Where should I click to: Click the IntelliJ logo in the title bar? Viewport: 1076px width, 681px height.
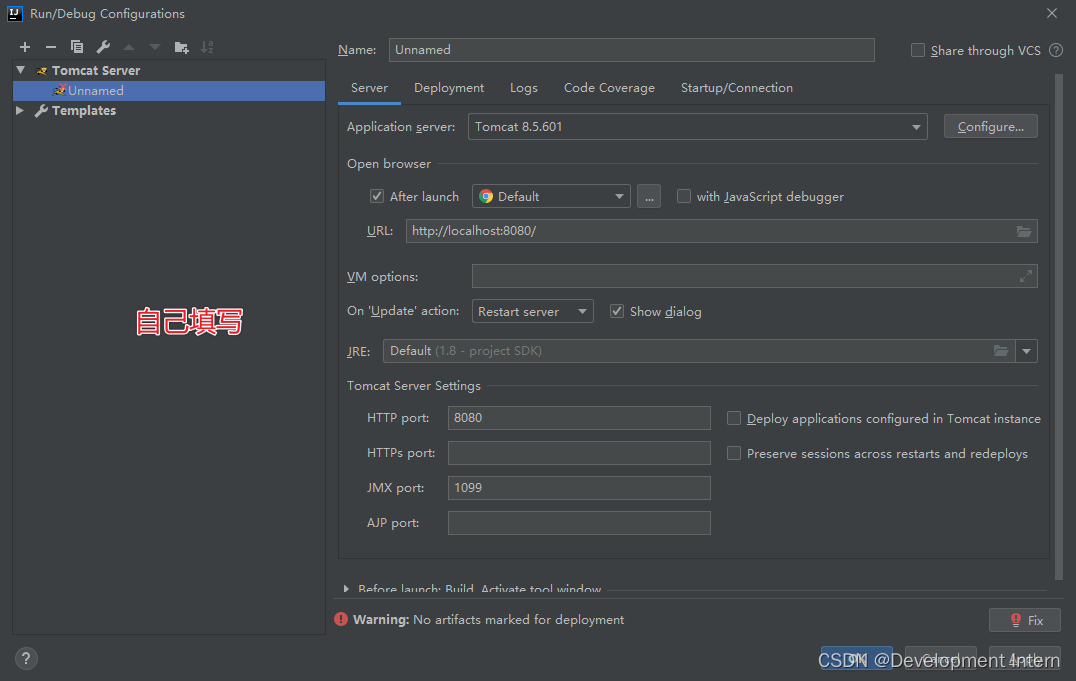pyautogui.click(x=14, y=14)
